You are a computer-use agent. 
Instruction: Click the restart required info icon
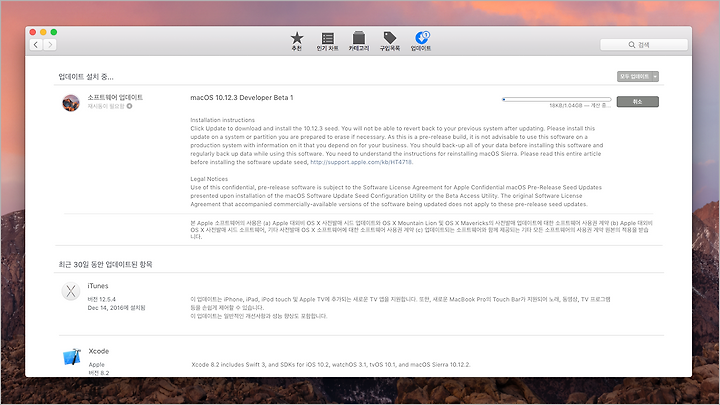pos(129,106)
